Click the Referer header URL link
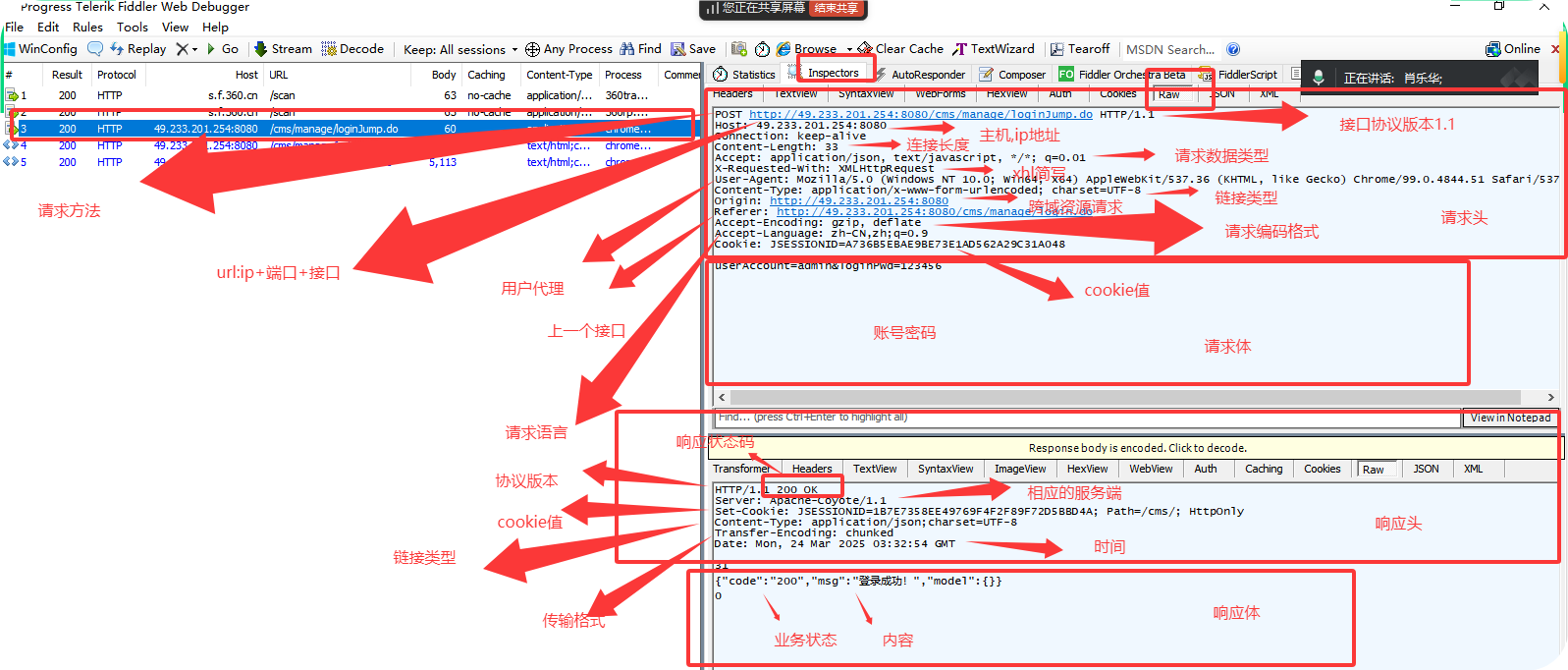 click(933, 212)
